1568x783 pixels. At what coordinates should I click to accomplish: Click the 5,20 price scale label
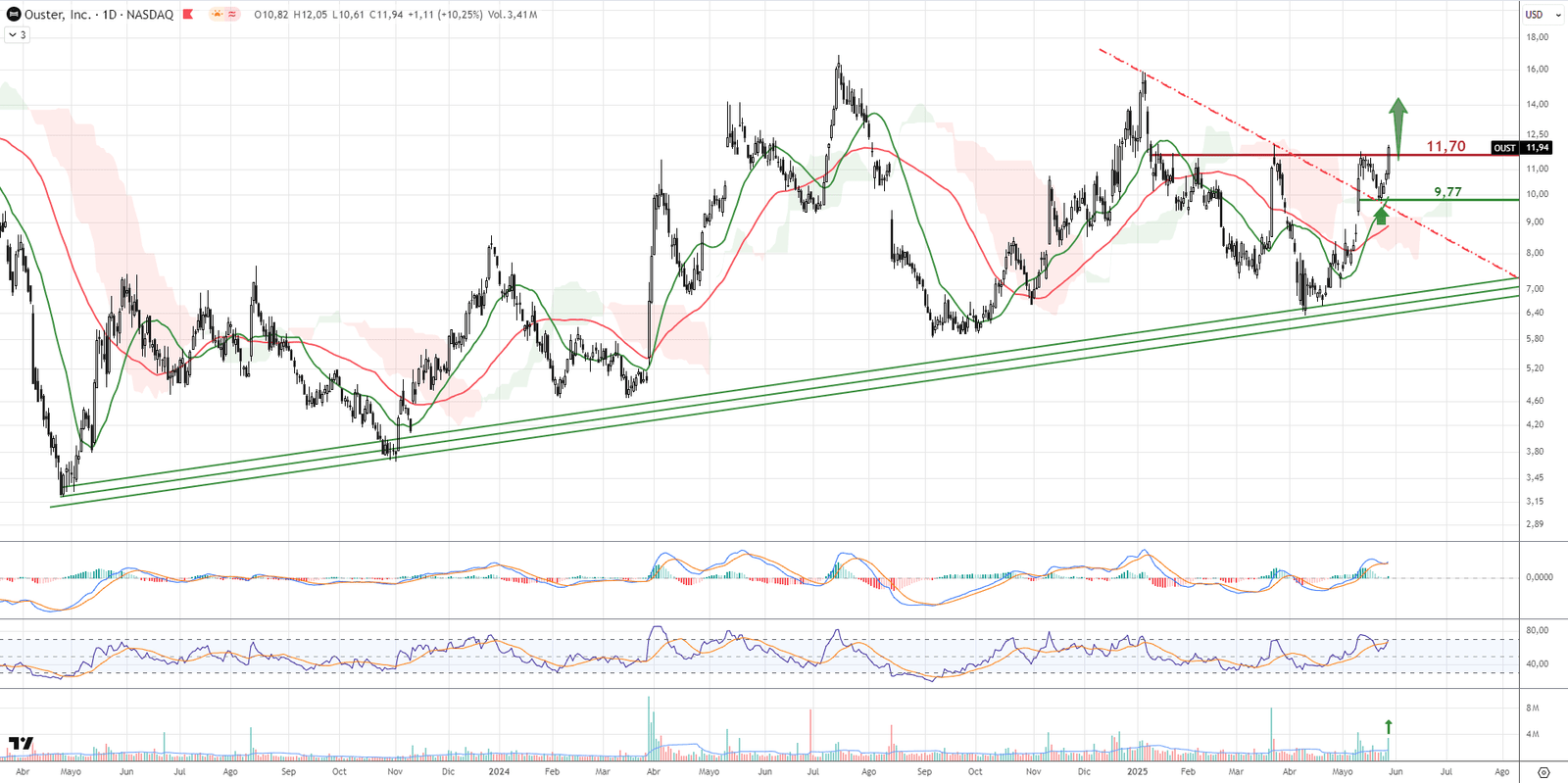click(x=1535, y=368)
